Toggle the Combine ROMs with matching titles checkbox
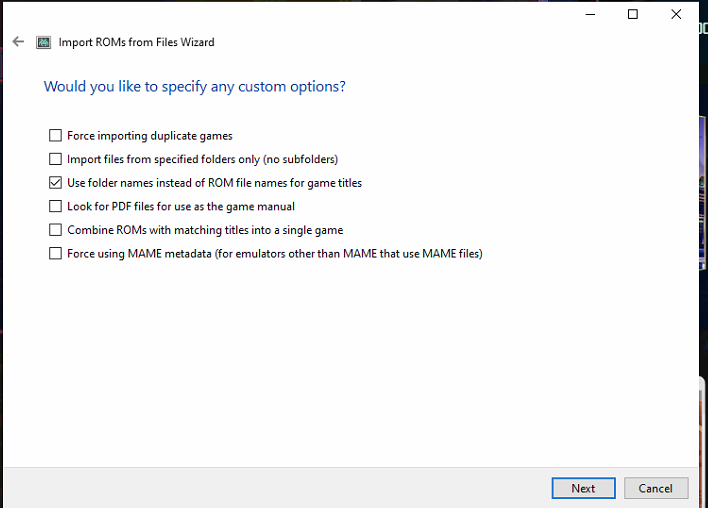The width and height of the screenshot is (708, 508). [x=55, y=230]
